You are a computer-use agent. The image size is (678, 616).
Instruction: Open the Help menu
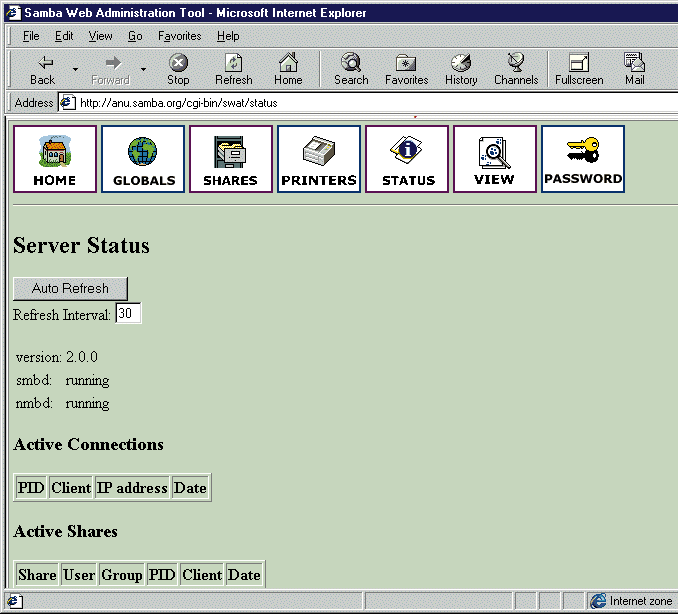[x=228, y=36]
